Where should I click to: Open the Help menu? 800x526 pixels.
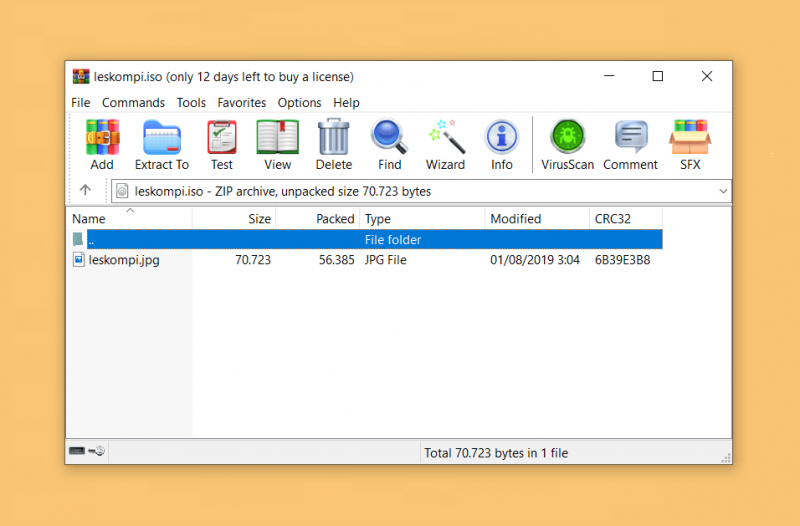click(x=346, y=103)
